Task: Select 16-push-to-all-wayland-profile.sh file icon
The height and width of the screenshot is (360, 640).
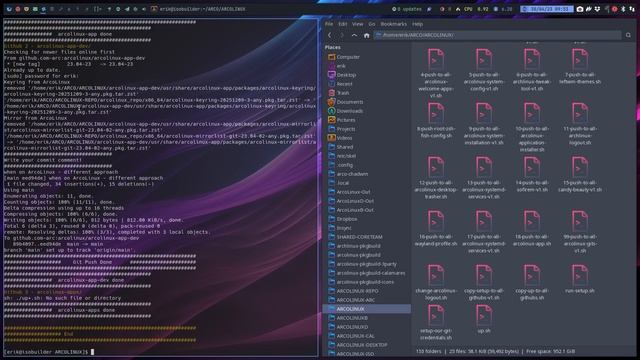Action: tap(436, 221)
